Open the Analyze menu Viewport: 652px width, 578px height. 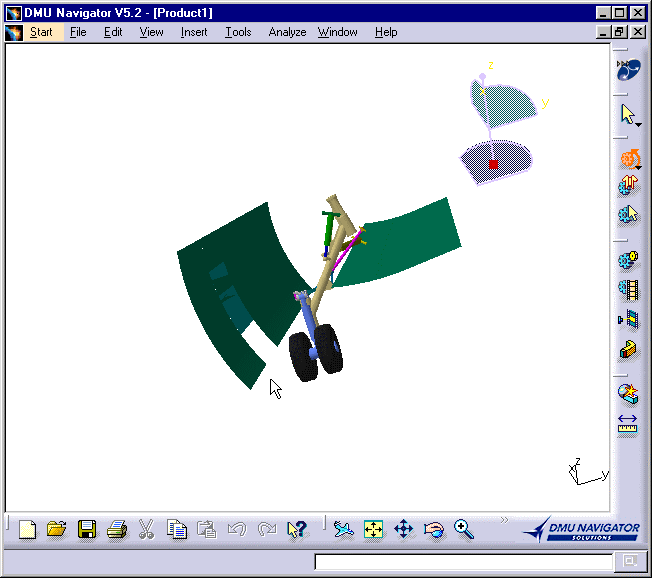point(287,32)
